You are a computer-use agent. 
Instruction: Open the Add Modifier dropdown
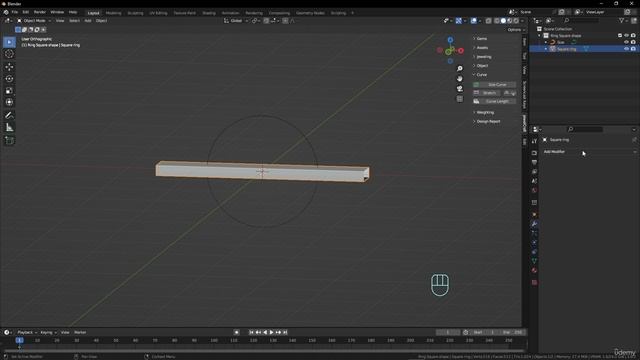[590, 151]
